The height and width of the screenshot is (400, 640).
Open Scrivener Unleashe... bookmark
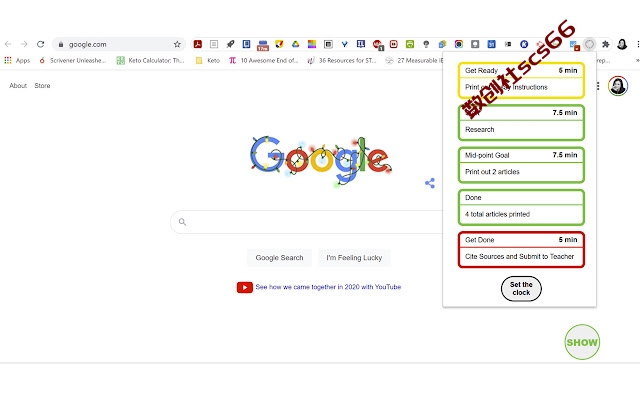pyautogui.click(x=72, y=60)
